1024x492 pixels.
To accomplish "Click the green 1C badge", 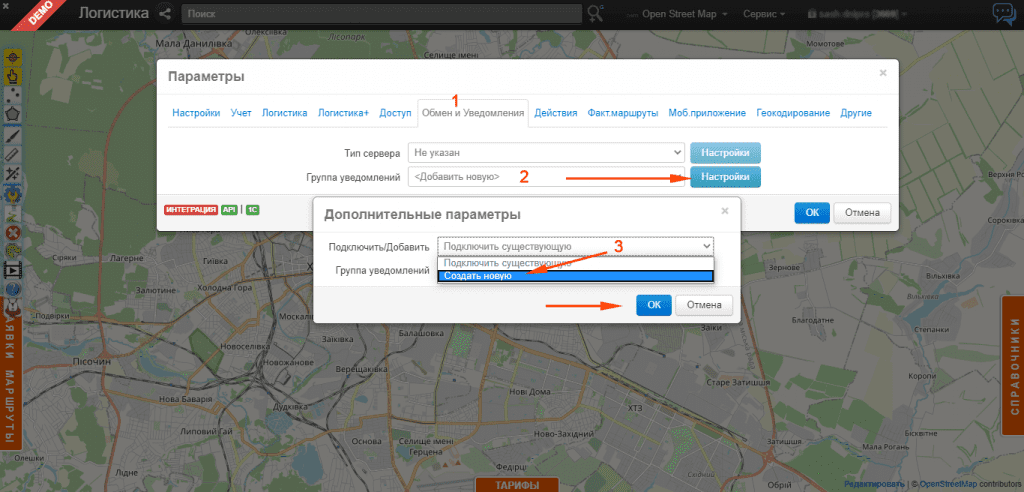I will click(x=253, y=210).
